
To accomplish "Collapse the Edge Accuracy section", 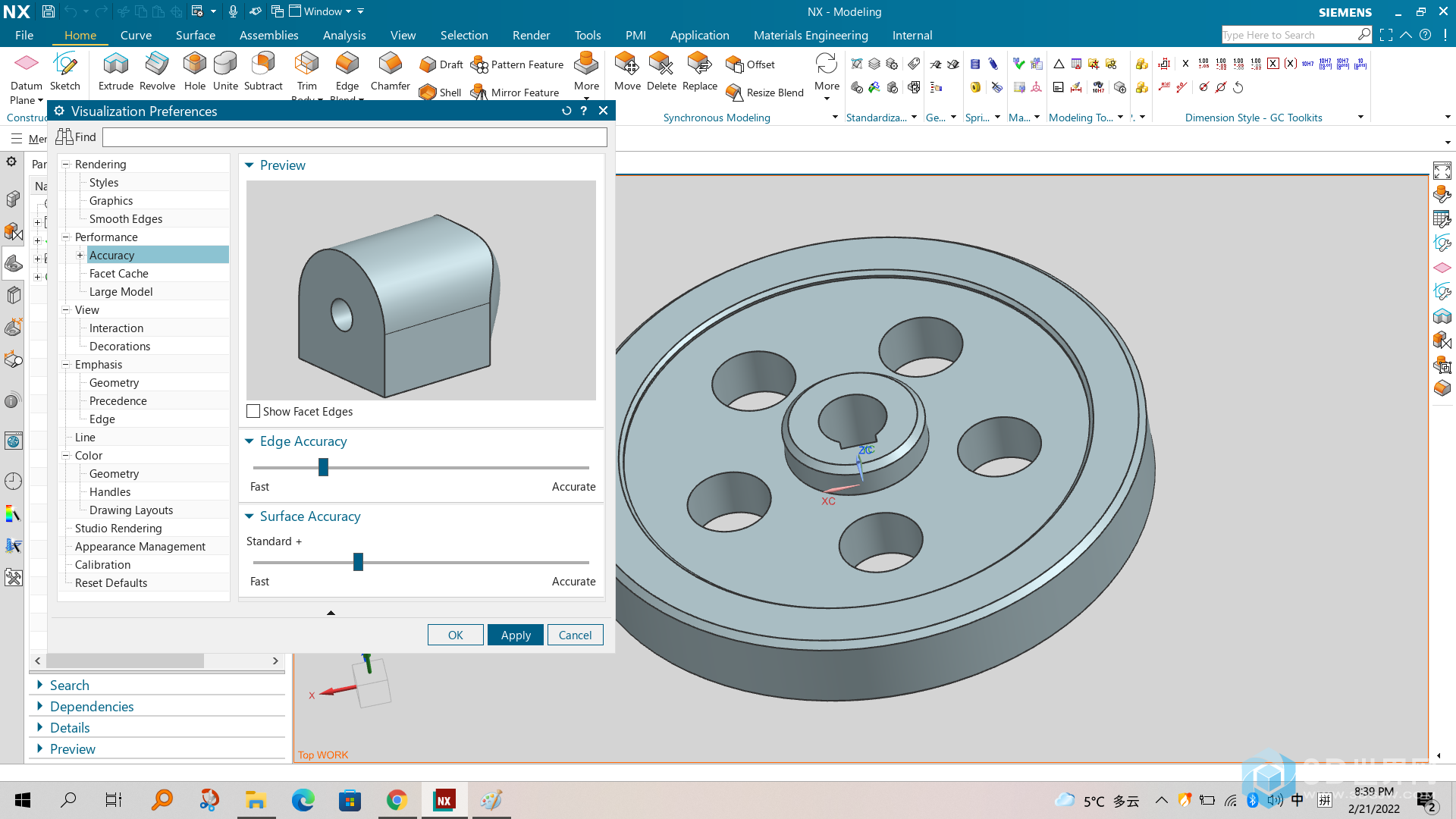I will point(249,441).
